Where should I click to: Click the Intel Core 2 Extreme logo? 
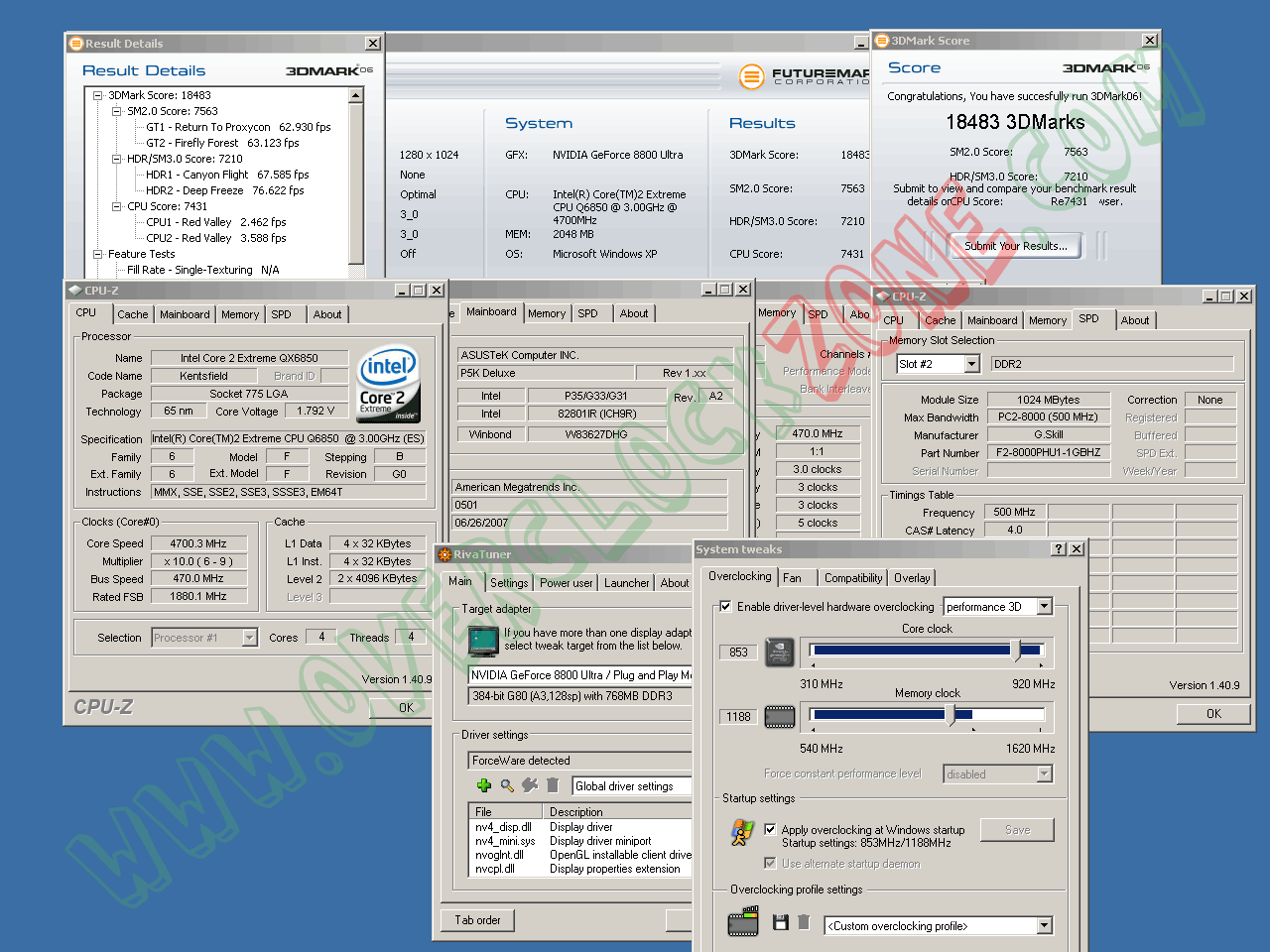click(x=388, y=383)
